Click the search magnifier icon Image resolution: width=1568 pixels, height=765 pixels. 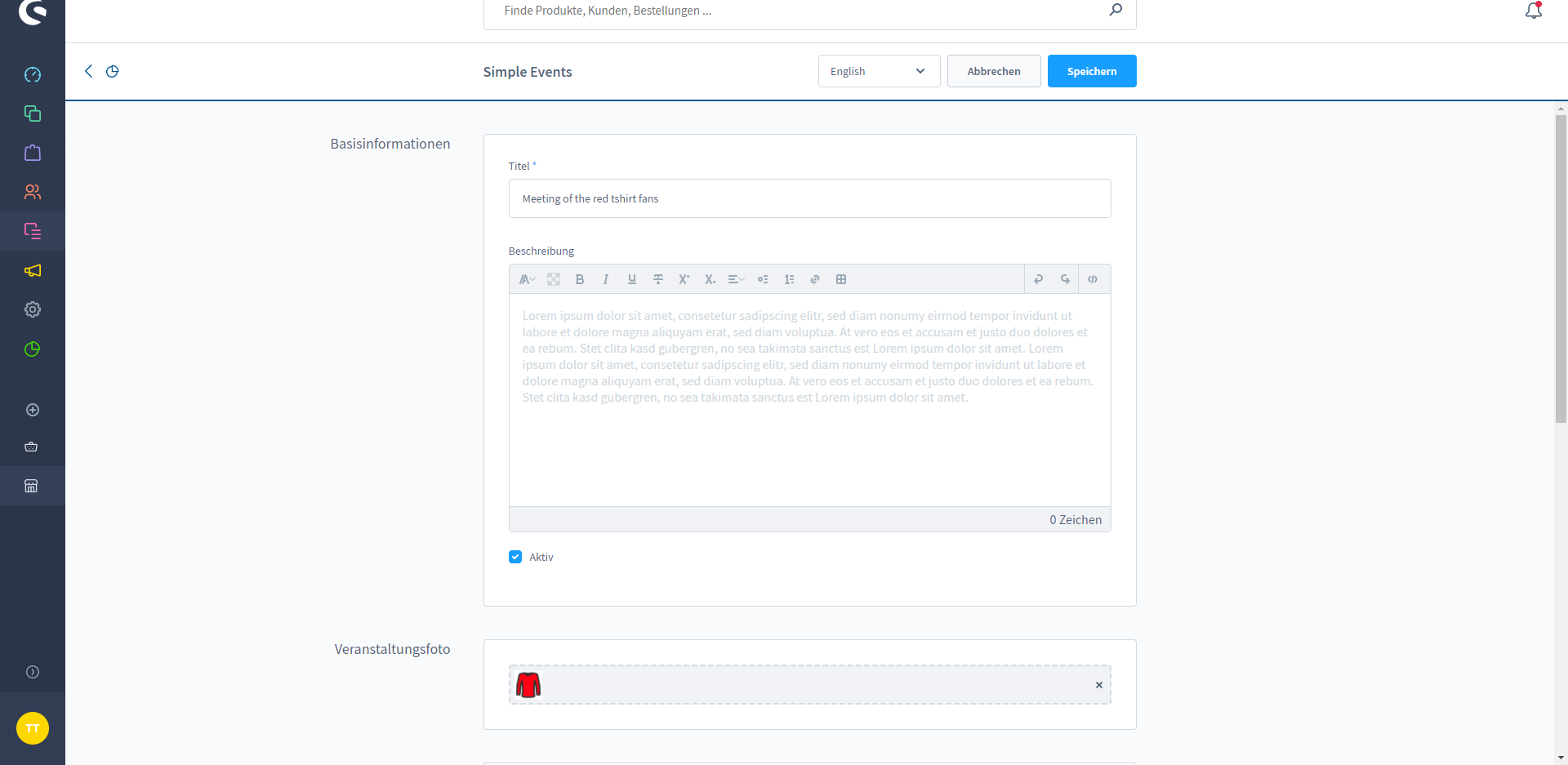point(1116,10)
